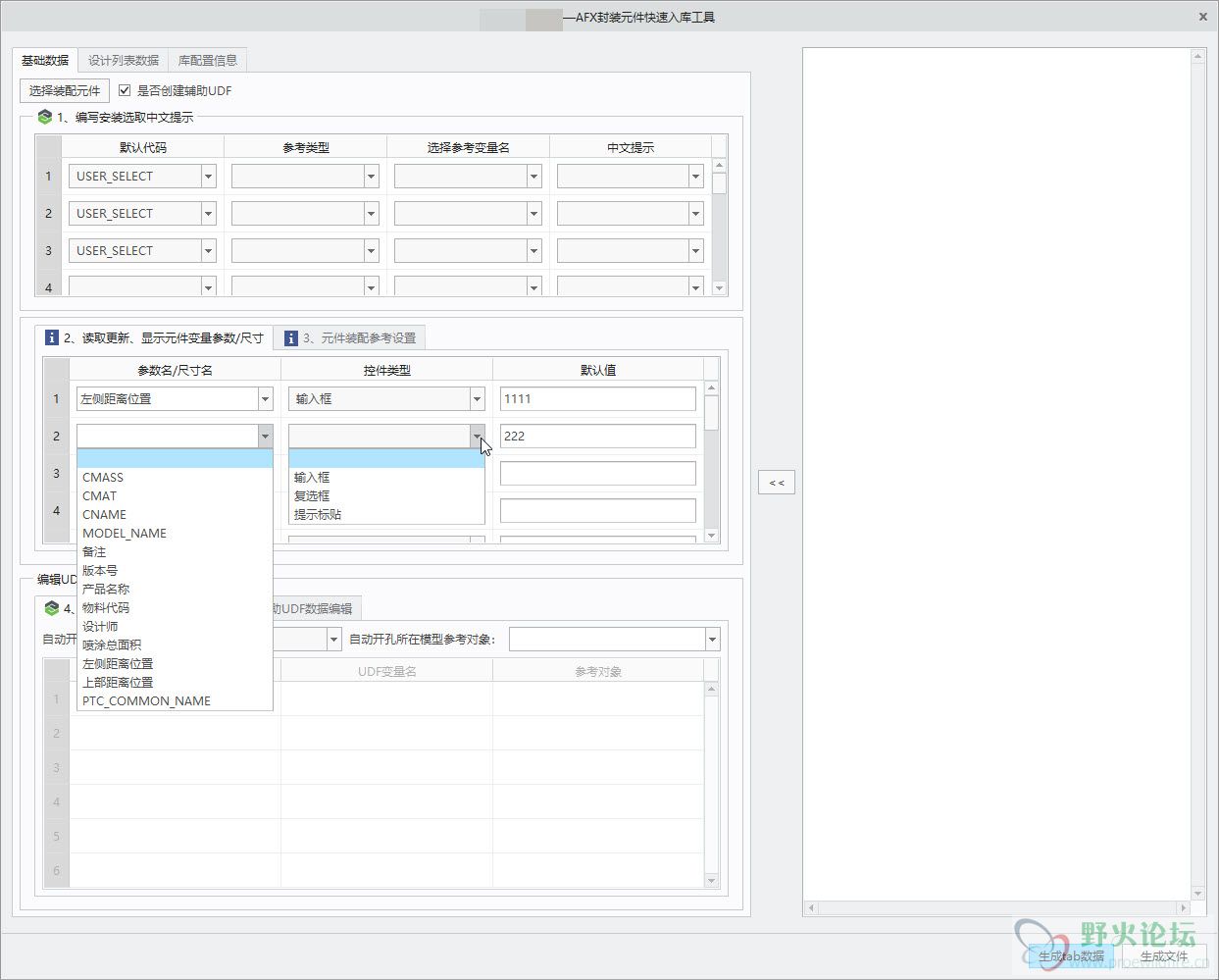Toggle the 是否创建辅助UDF checkbox
This screenshot has height=980, width=1219.
click(125, 90)
